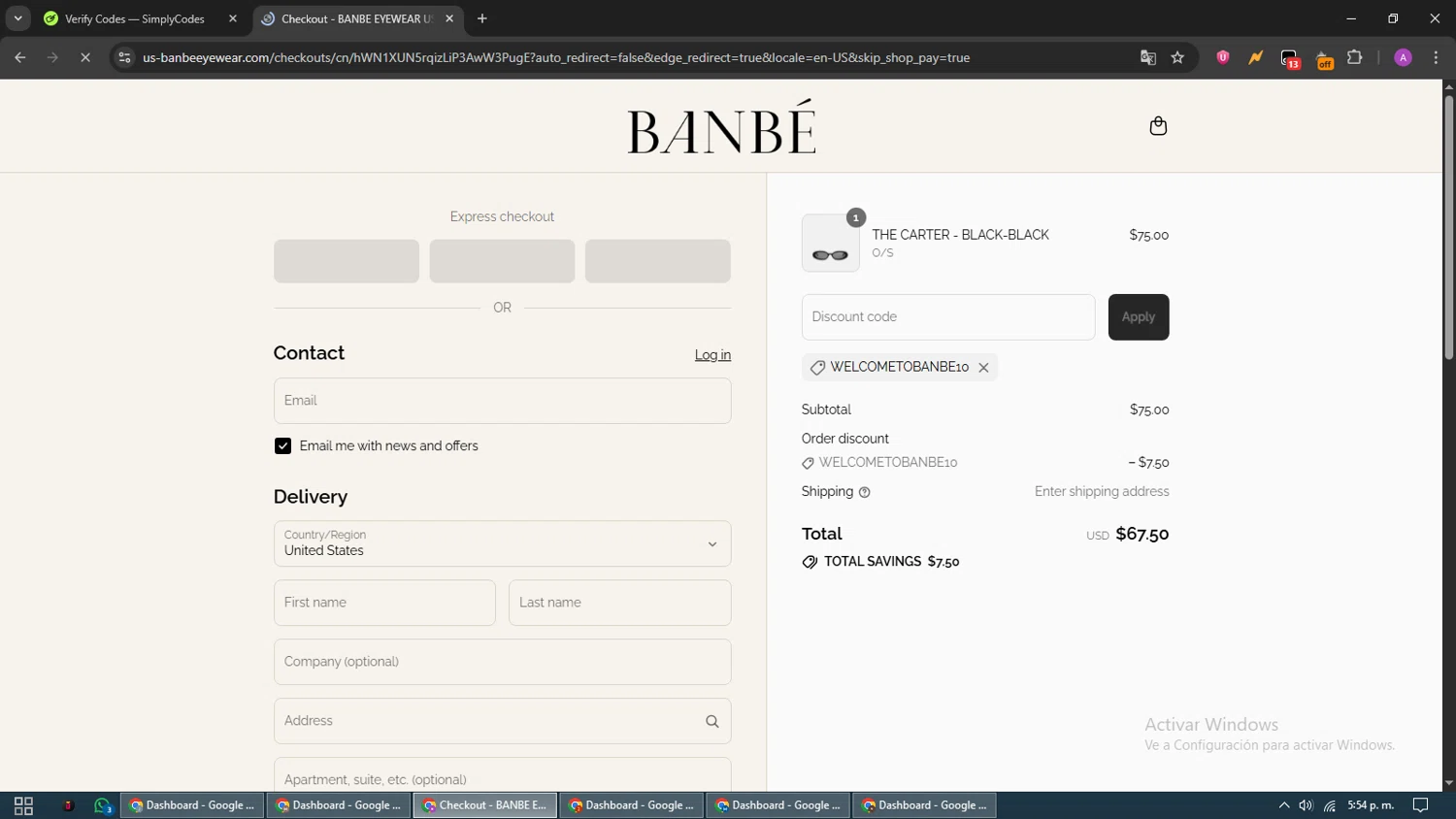Open the extension with 13 badge
Screen dimensions: 1456x819
pyautogui.click(x=1290, y=59)
